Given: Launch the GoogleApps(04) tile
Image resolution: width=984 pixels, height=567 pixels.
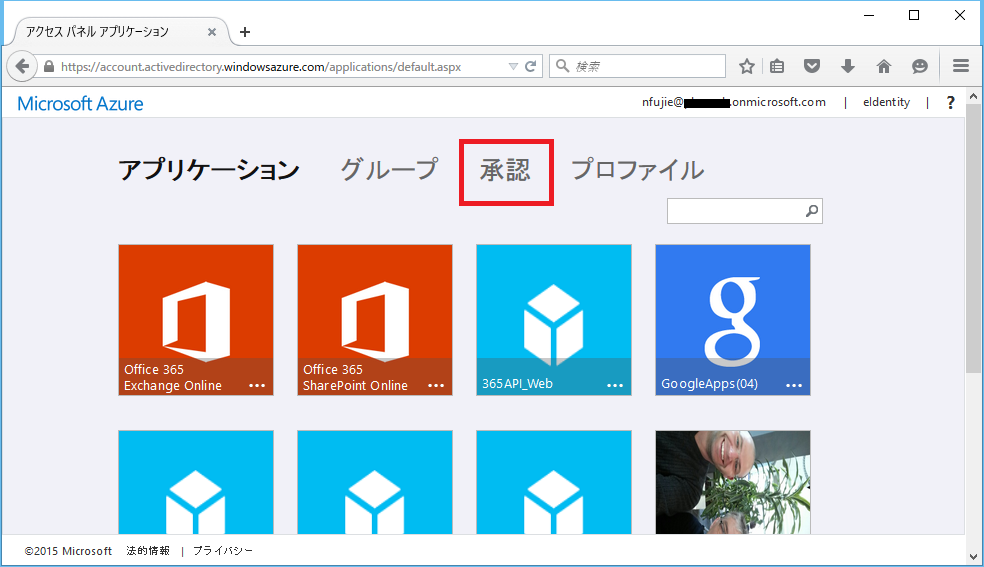Looking at the screenshot, I should [733, 320].
